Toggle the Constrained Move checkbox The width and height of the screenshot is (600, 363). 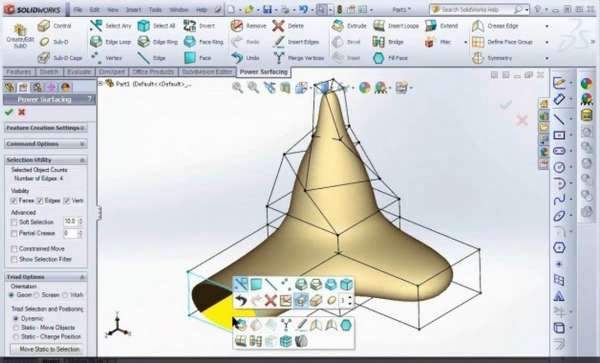[14, 249]
